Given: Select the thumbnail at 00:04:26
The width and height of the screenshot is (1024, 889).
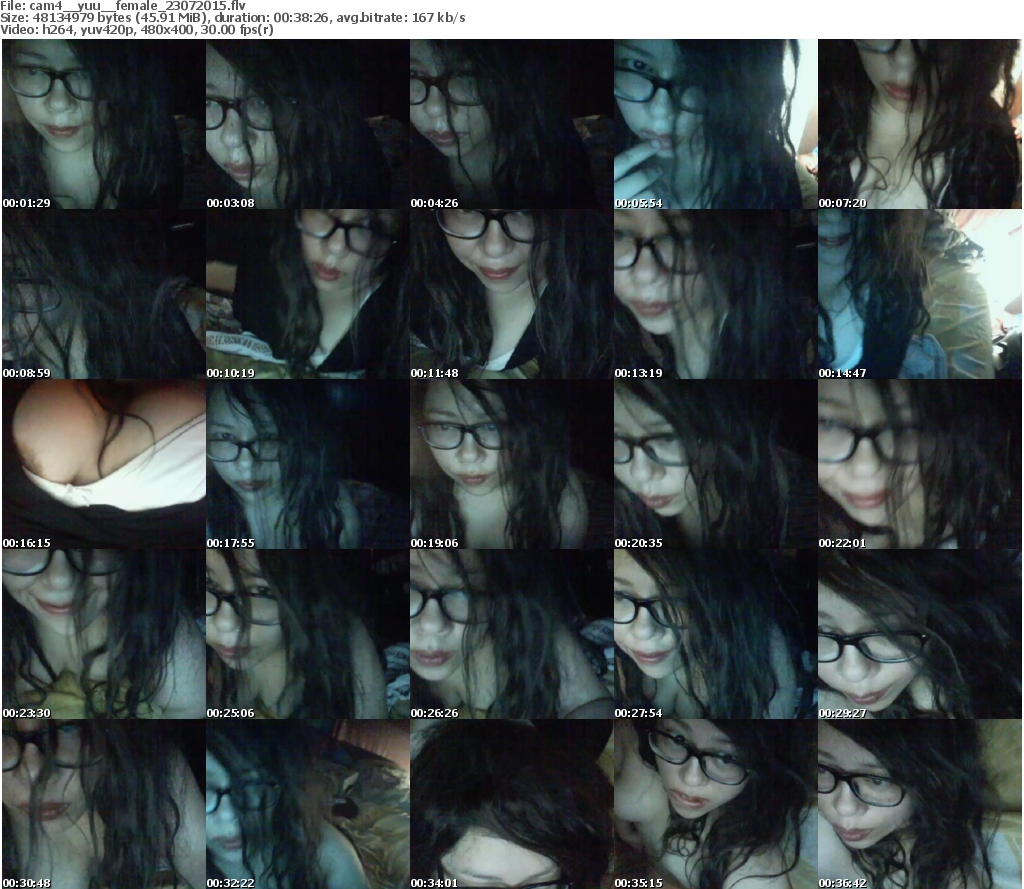Looking at the screenshot, I should (x=511, y=124).
